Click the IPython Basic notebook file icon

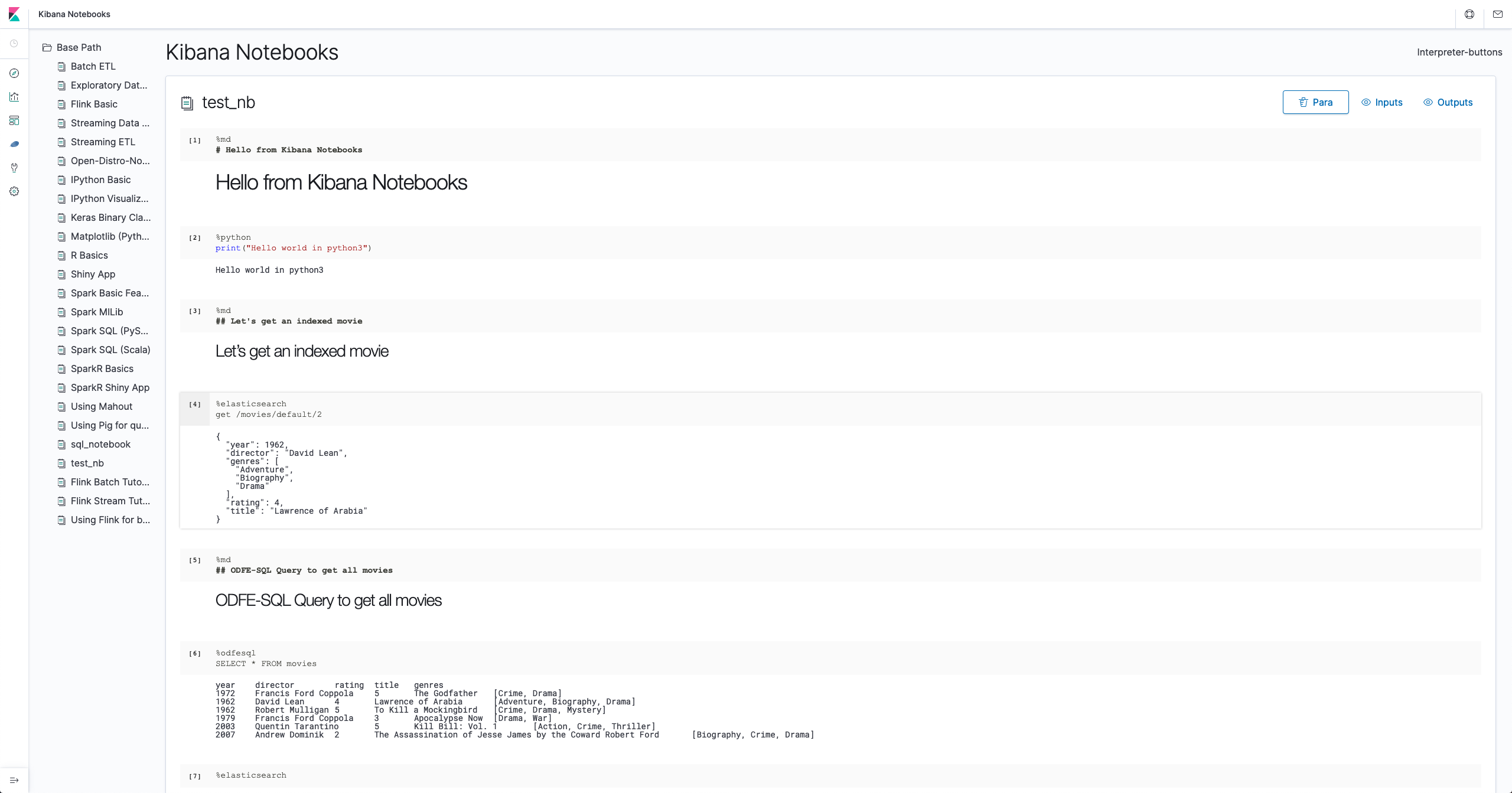[x=61, y=180]
